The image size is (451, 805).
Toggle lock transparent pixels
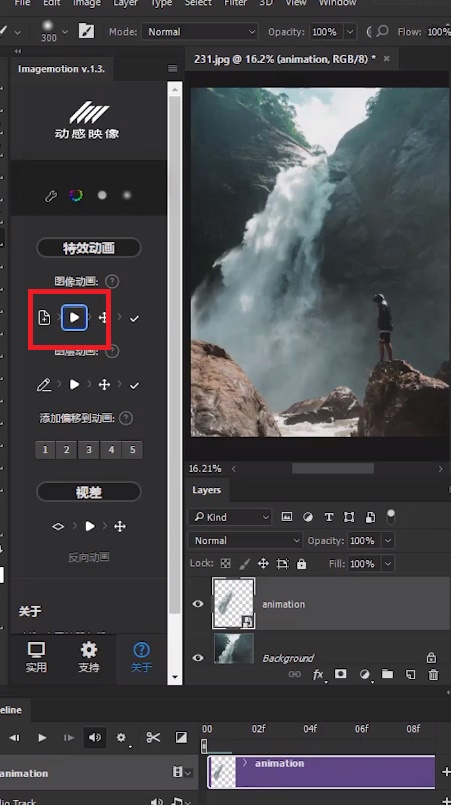tap(226, 563)
